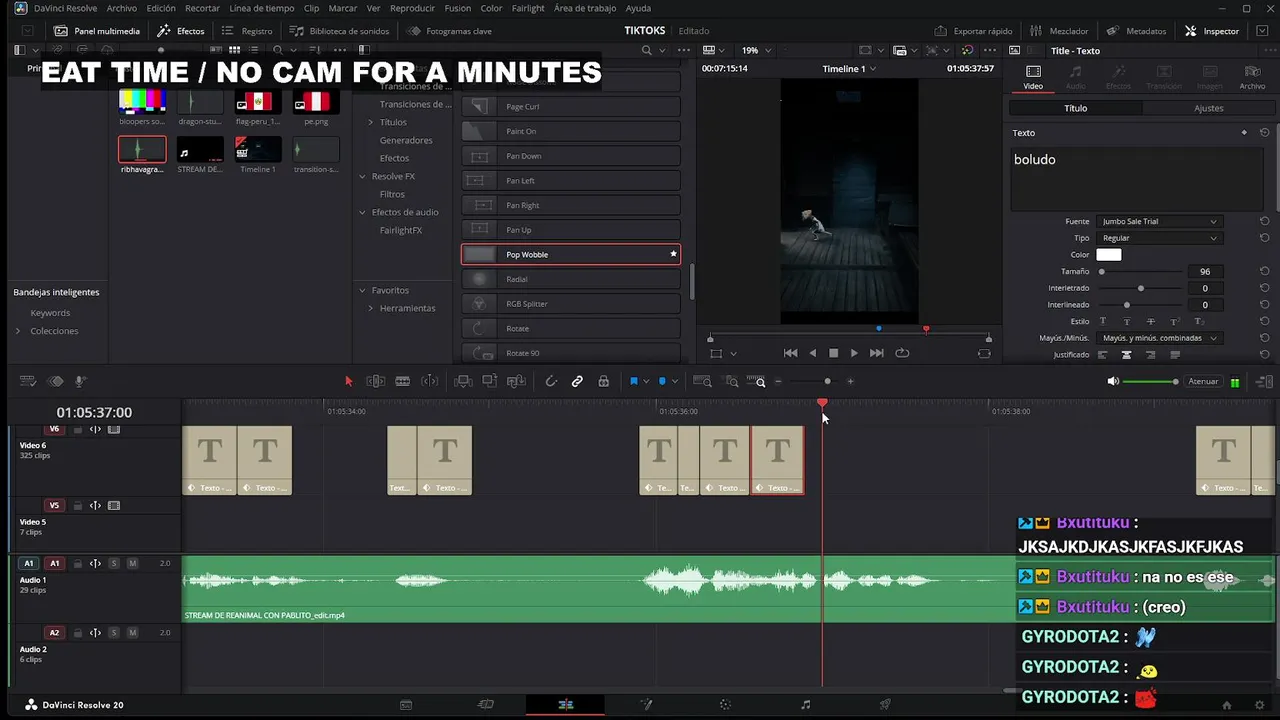This screenshot has width=1280, height=720.
Task: Click the timeline zoom-out minus button
Action: pos(778,381)
